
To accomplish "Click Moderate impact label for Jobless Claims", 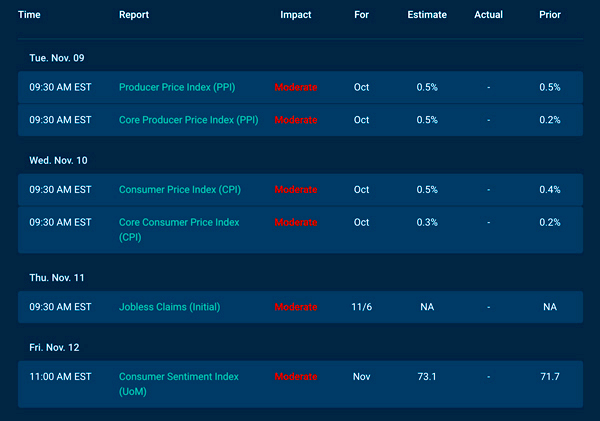I will tap(296, 307).
